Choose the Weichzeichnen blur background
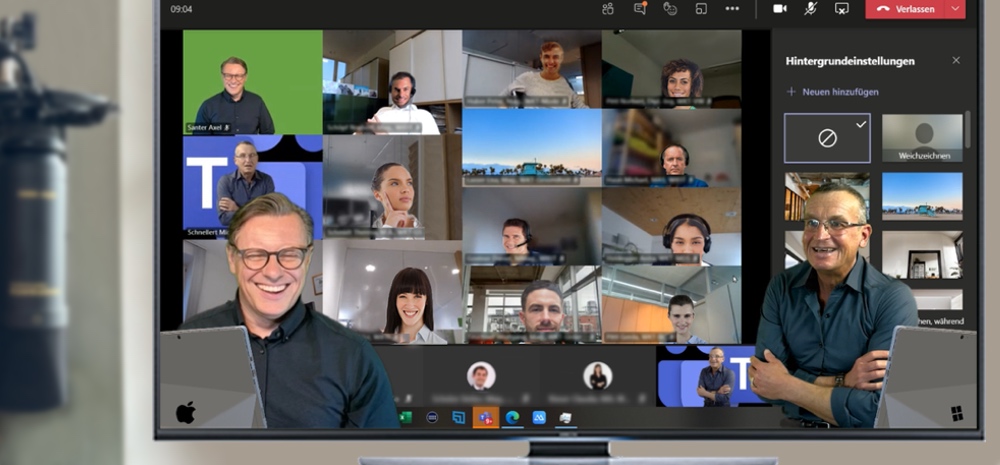Screen dimensions: 1000x465 pos(922,138)
